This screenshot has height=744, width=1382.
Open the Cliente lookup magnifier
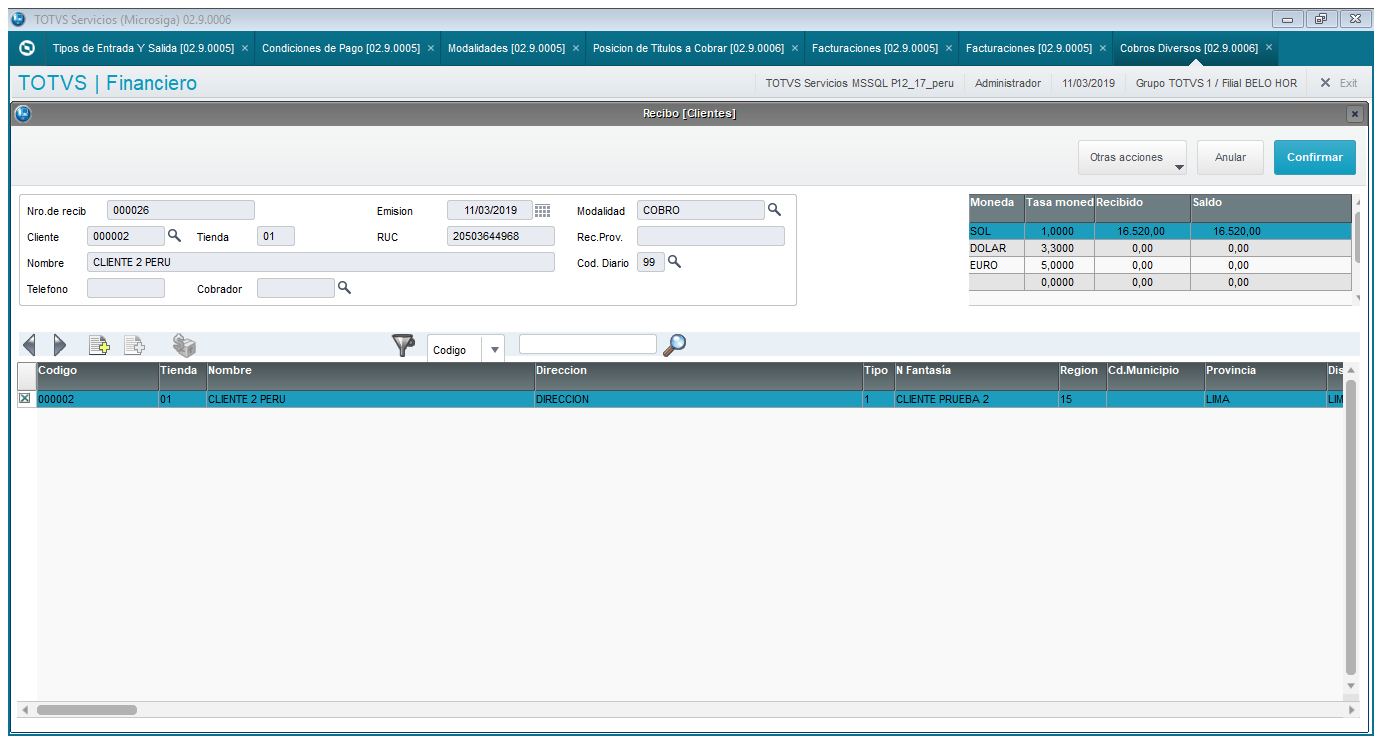pos(174,236)
